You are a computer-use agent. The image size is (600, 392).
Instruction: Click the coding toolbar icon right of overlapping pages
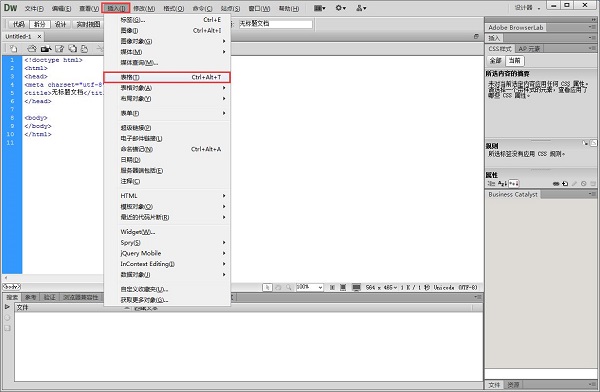click(x=85, y=49)
